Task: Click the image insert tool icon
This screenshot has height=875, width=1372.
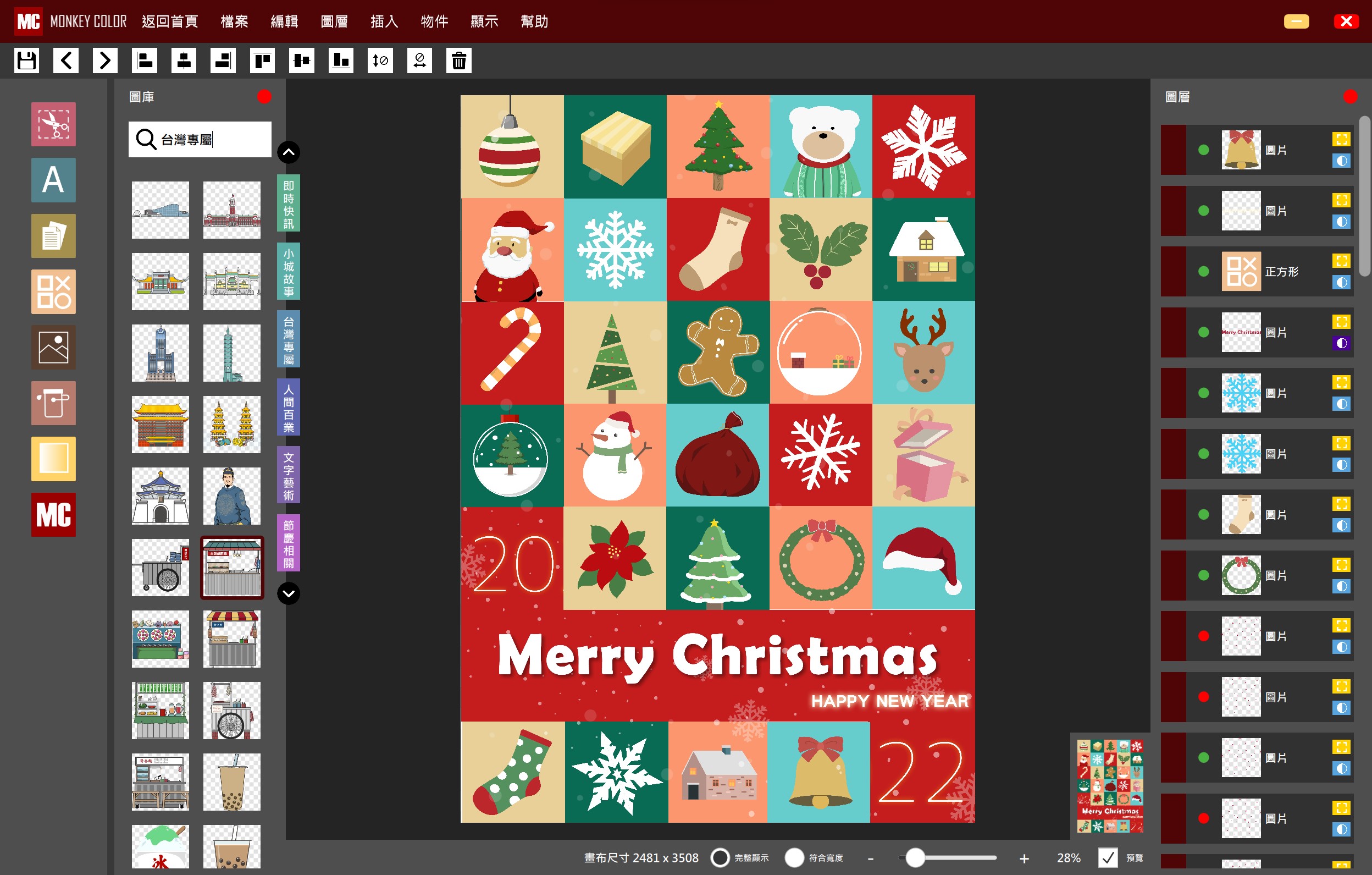Action: [53, 347]
